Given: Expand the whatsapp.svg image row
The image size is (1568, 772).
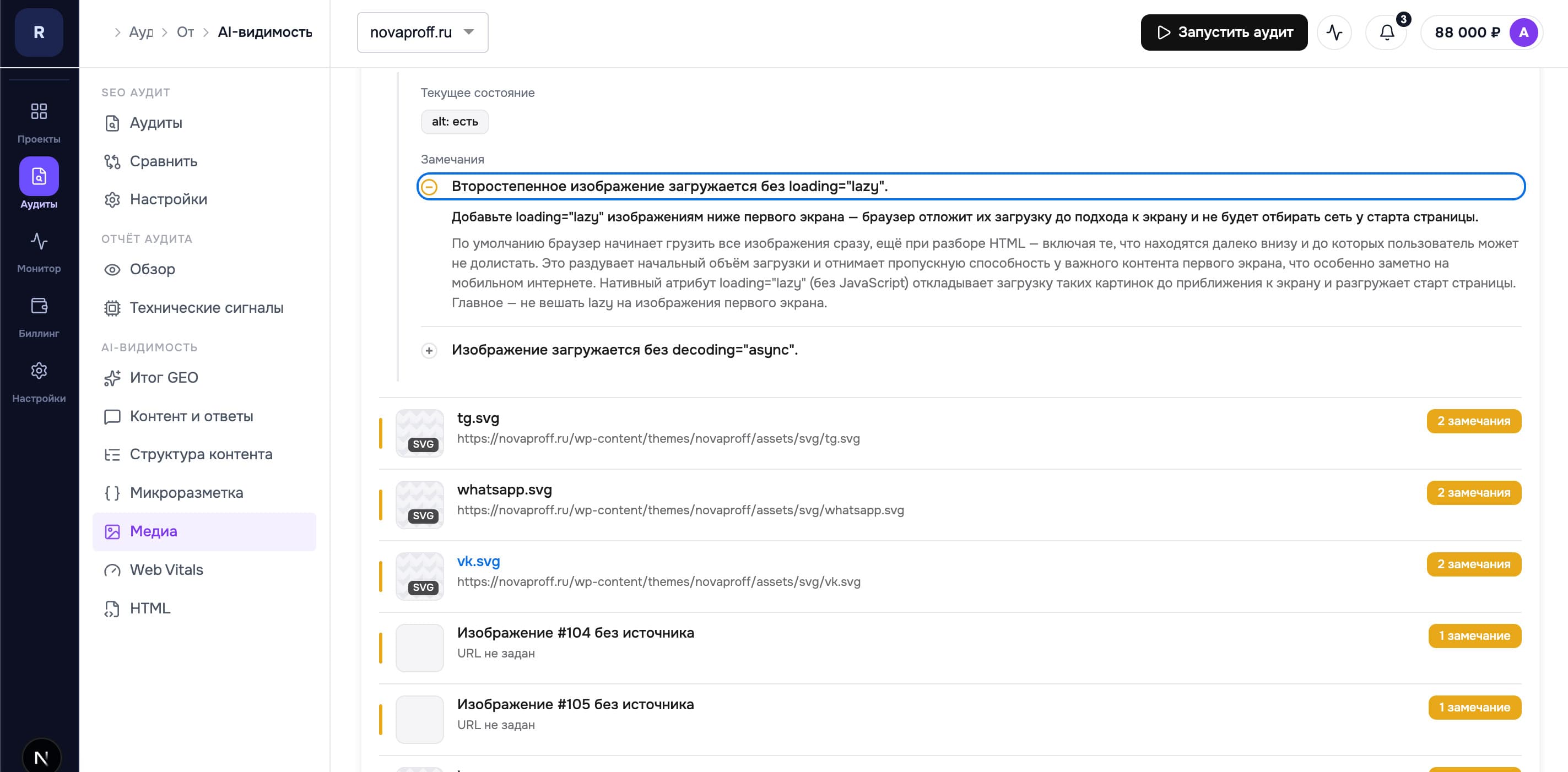Looking at the screenshot, I should [950, 504].
